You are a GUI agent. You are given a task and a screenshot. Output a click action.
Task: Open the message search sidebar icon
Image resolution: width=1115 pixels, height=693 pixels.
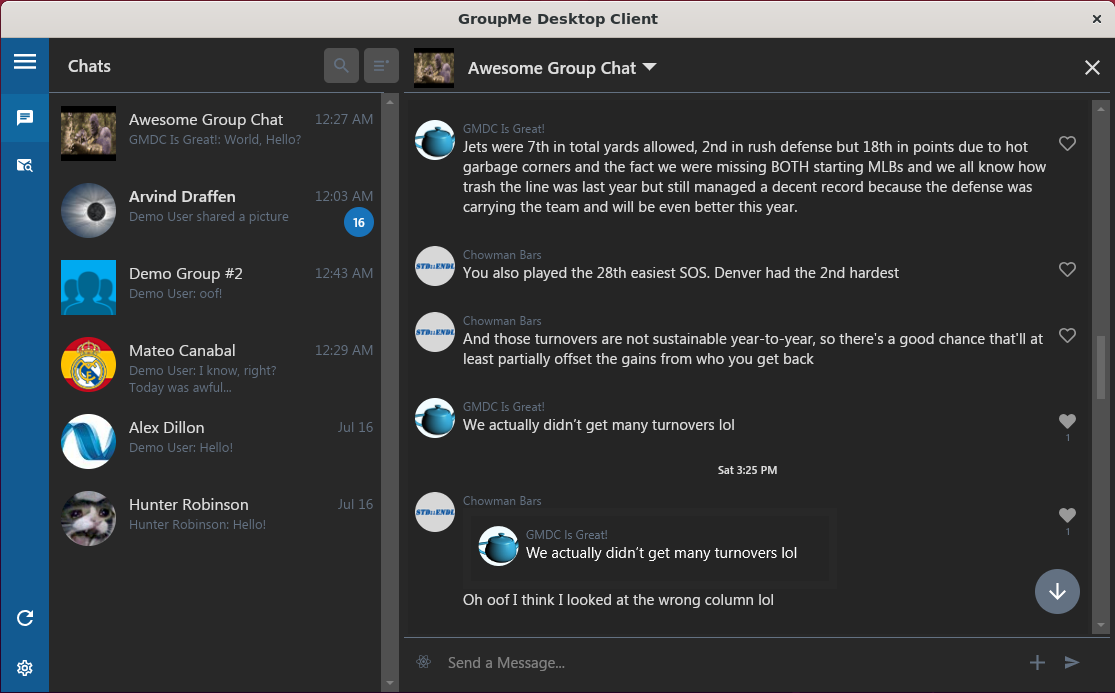pos(25,166)
